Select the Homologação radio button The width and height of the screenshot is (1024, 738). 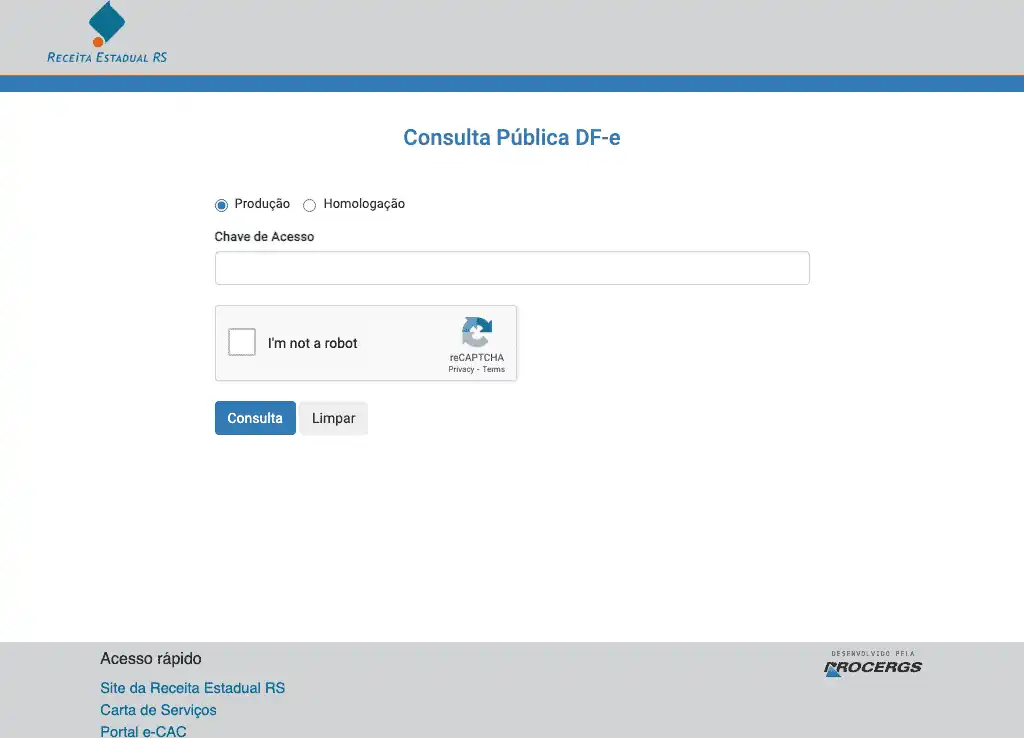pyautogui.click(x=309, y=205)
